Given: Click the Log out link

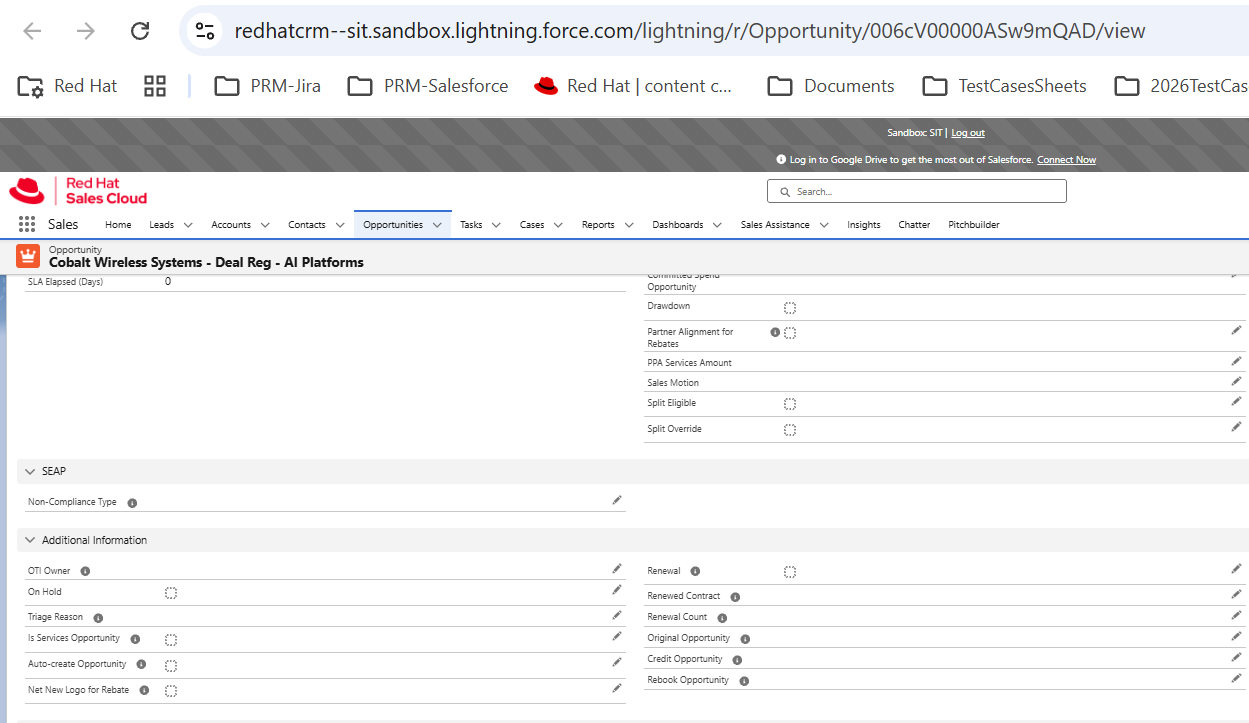Looking at the screenshot, I should coord(968,133).
